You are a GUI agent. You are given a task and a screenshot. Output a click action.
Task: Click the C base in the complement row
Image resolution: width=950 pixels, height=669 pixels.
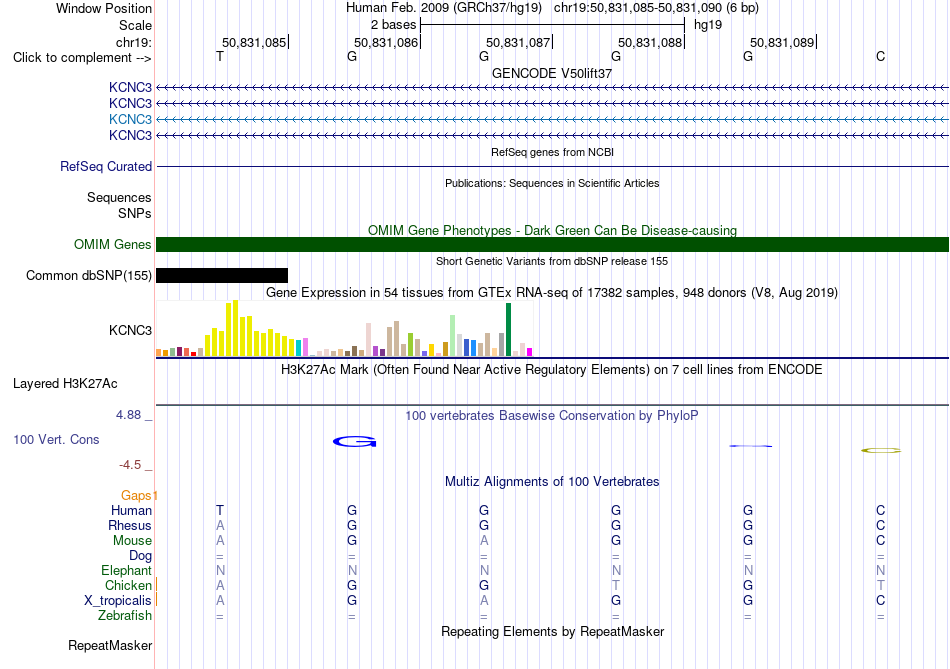[880, 56]
